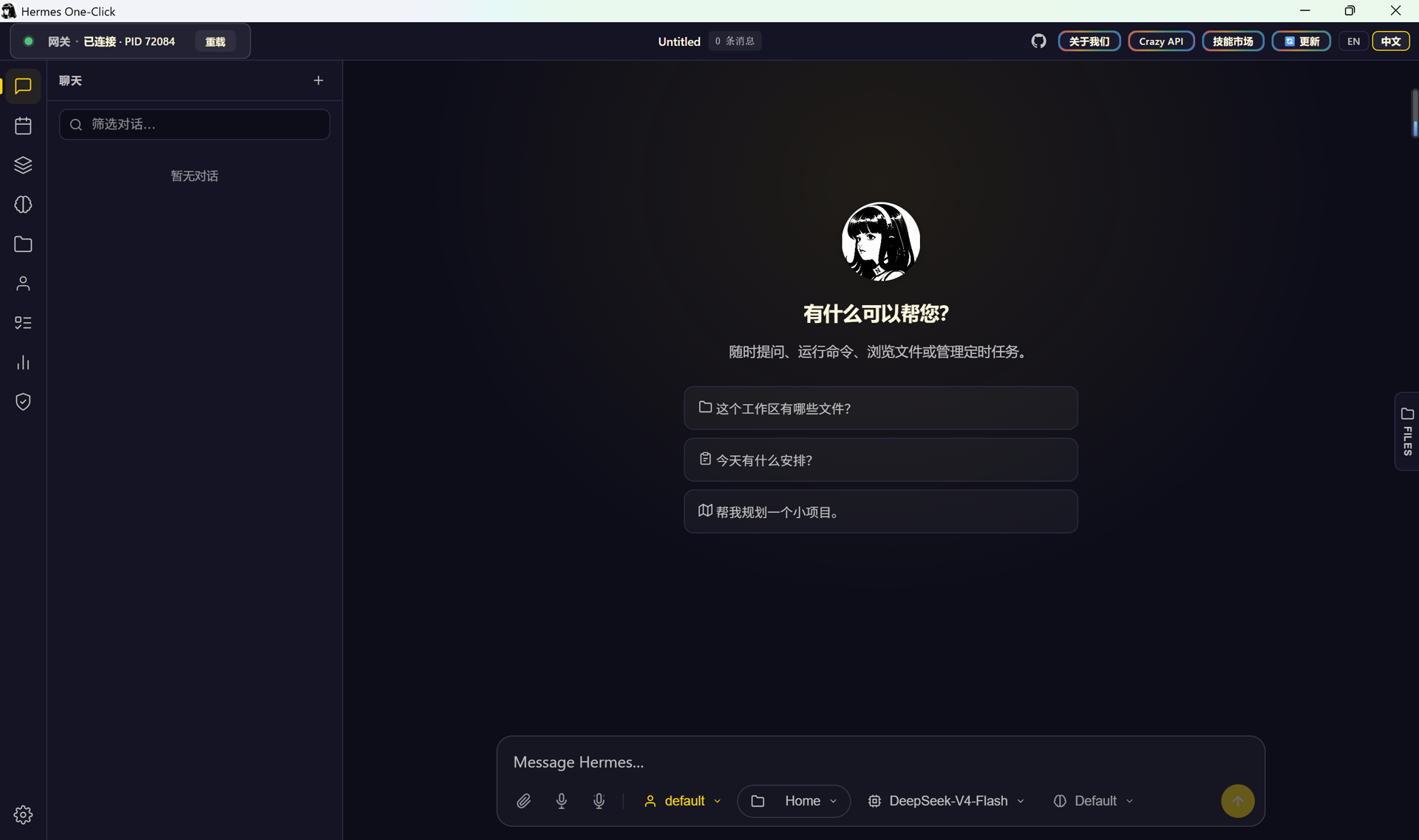Open 技能市场 skill market
The height and width of the screenshot is (840, 1419).
pos(1233,41)
